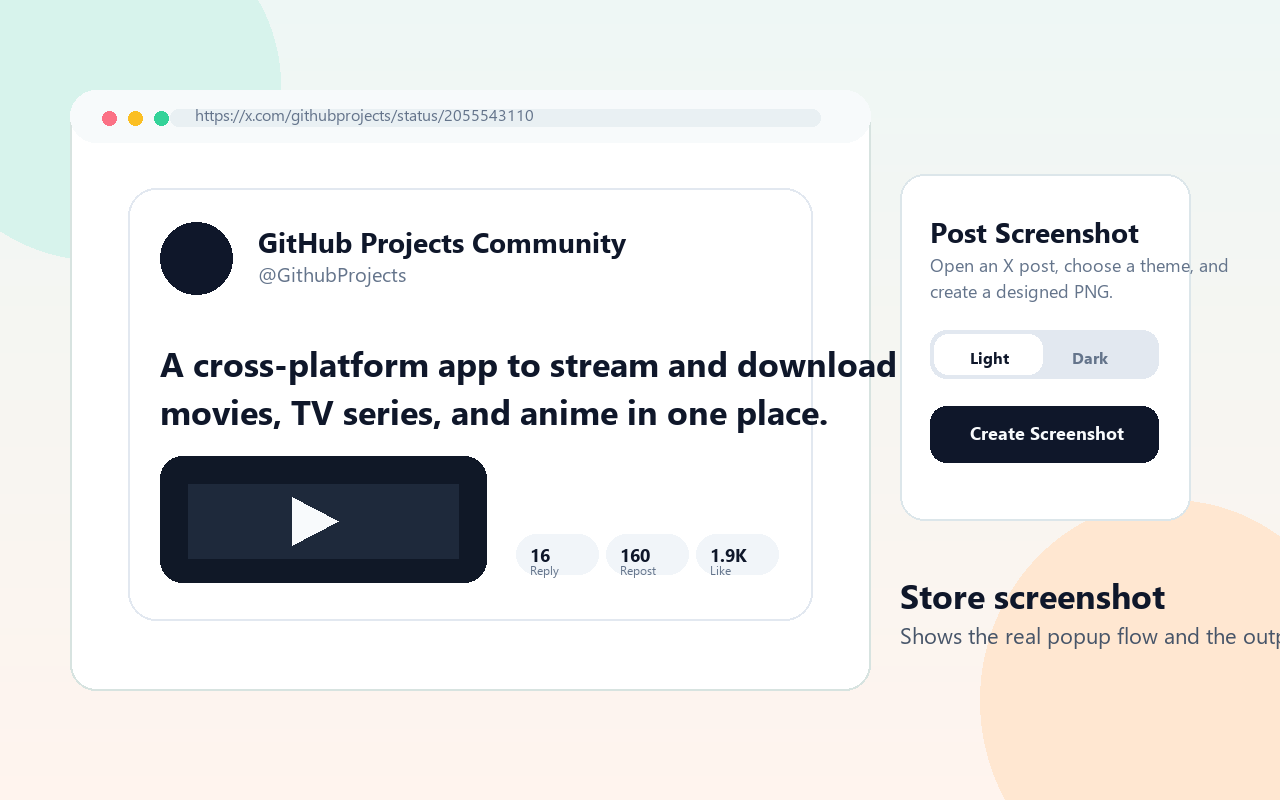This screenshot has width=1280, height=800.
Task: Click the @GithubProjects handle
Action: (x=332, y=275)
